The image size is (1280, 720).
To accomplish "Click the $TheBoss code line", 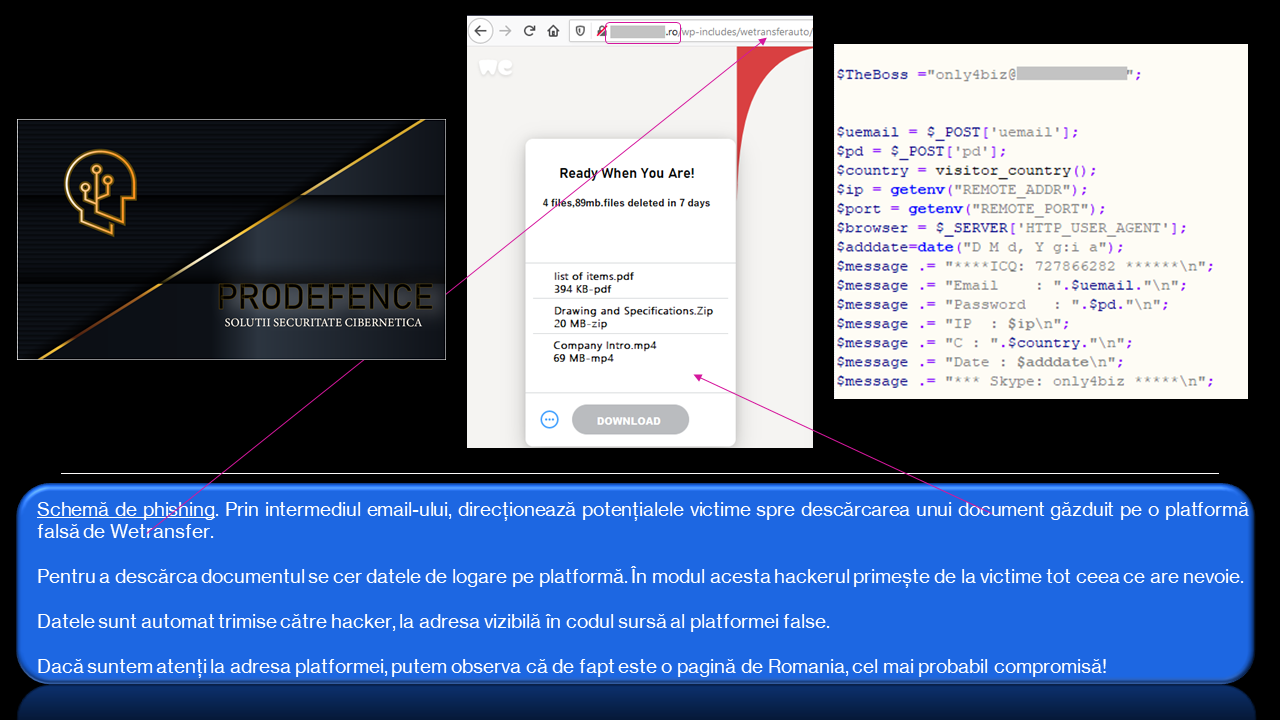I will coord(989,74).
